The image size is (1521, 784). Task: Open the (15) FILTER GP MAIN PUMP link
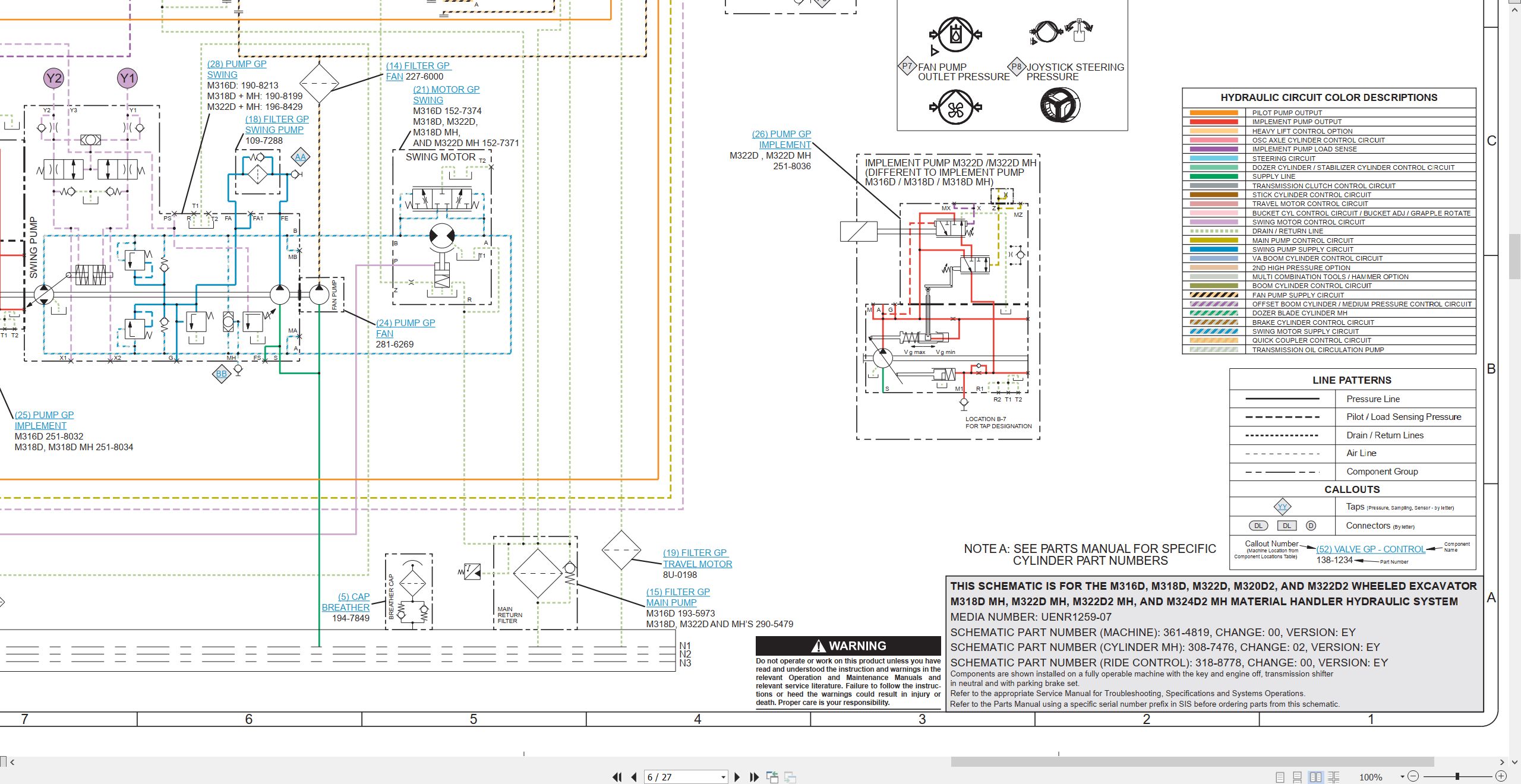(678, 597)
